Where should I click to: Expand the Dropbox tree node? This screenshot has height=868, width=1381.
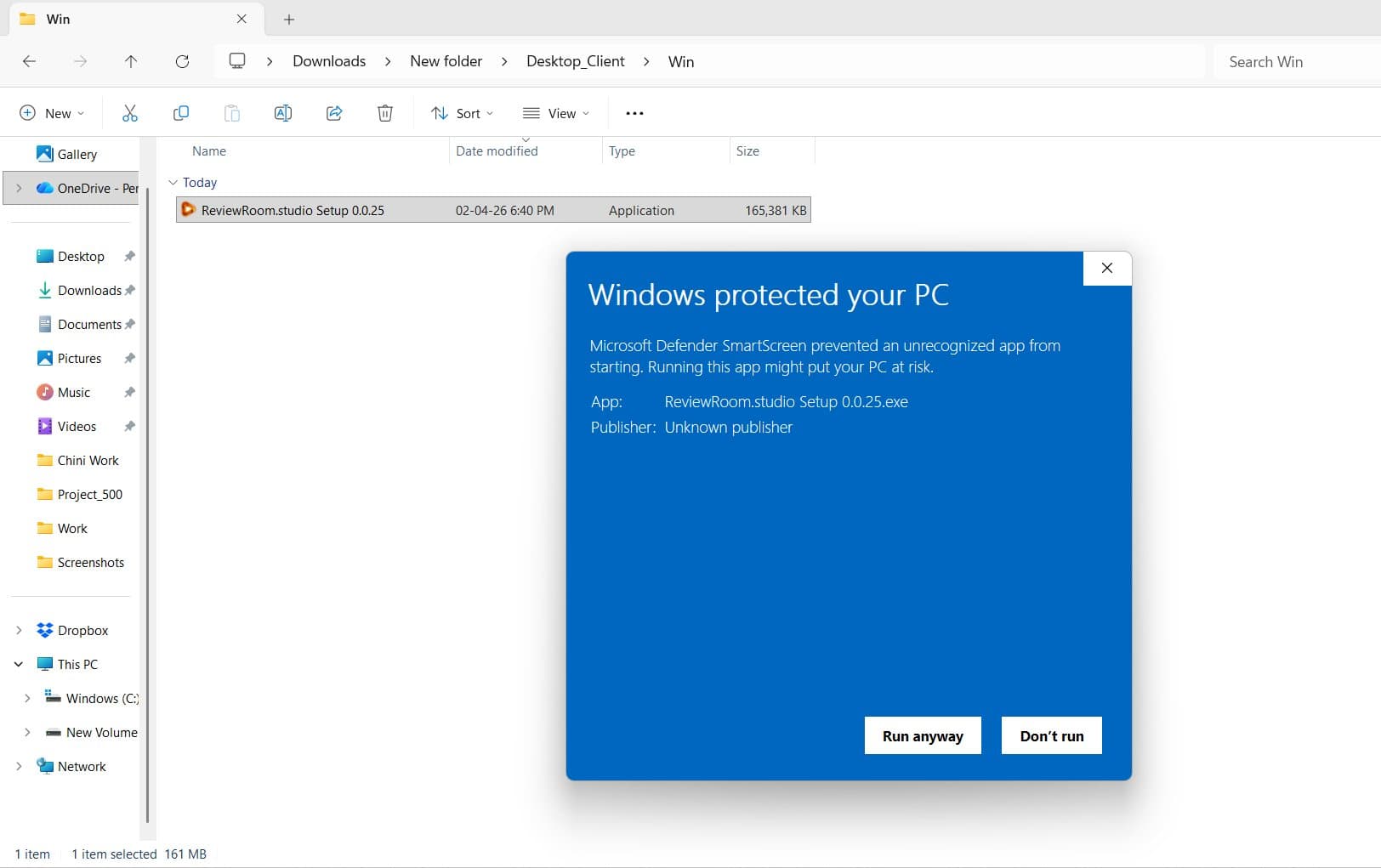(x=19, y=630)
